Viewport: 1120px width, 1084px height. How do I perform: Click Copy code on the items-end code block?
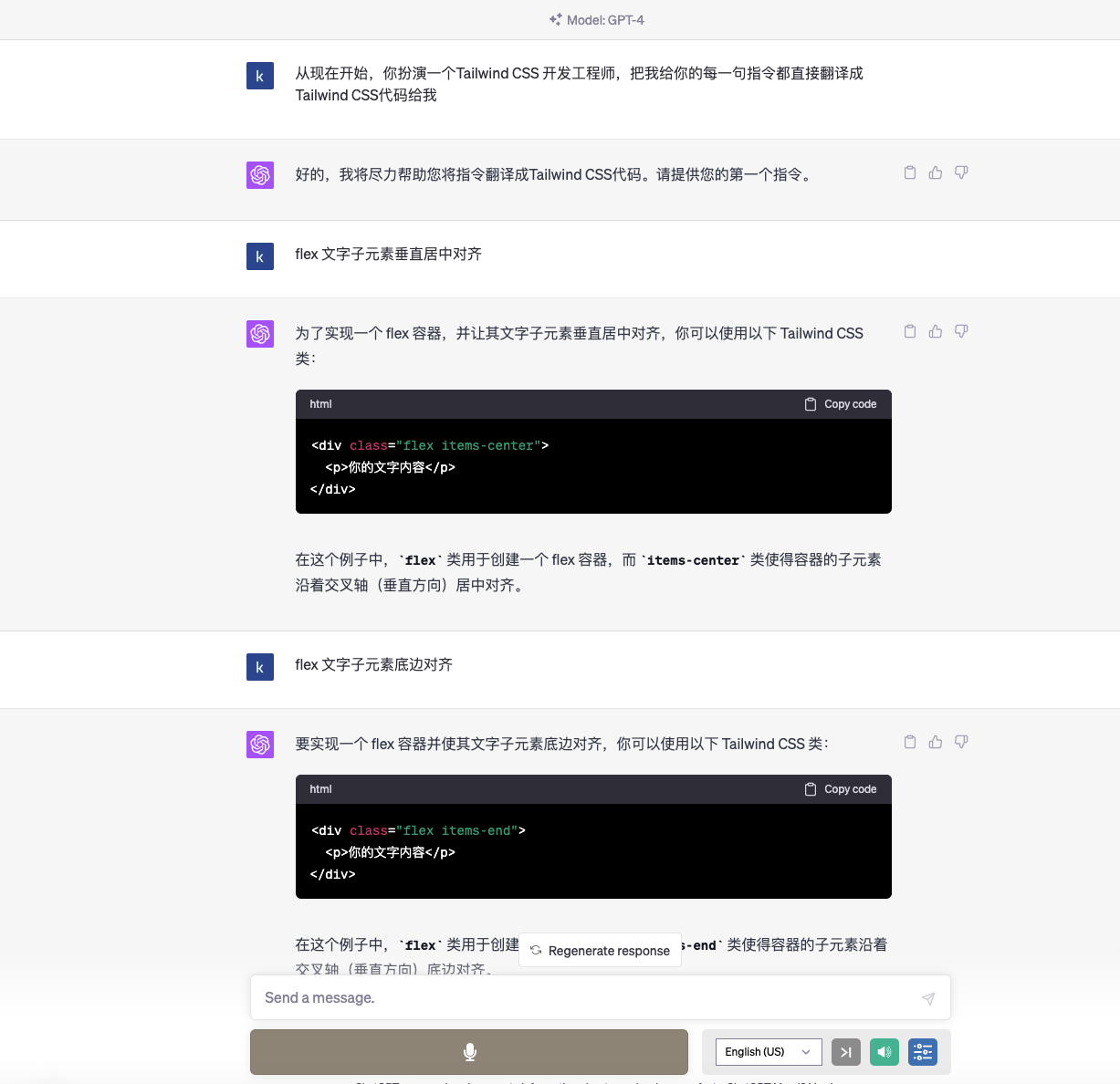839,788
